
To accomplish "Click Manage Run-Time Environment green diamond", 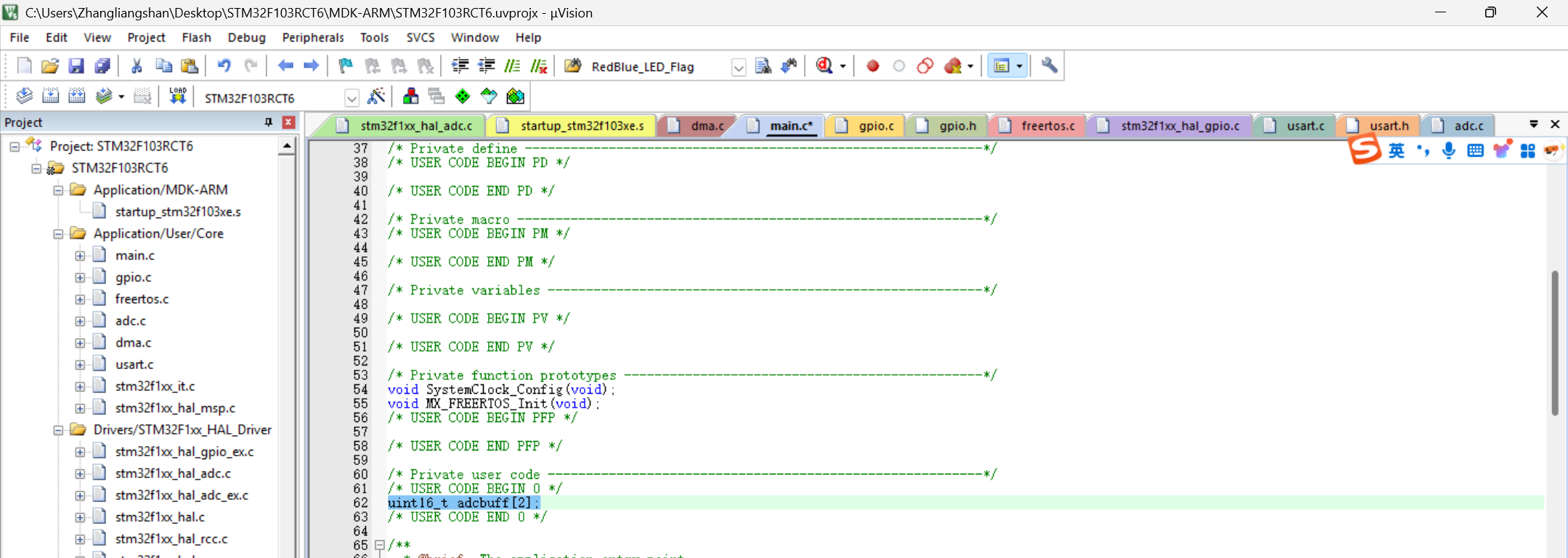I will coord(463,96).
